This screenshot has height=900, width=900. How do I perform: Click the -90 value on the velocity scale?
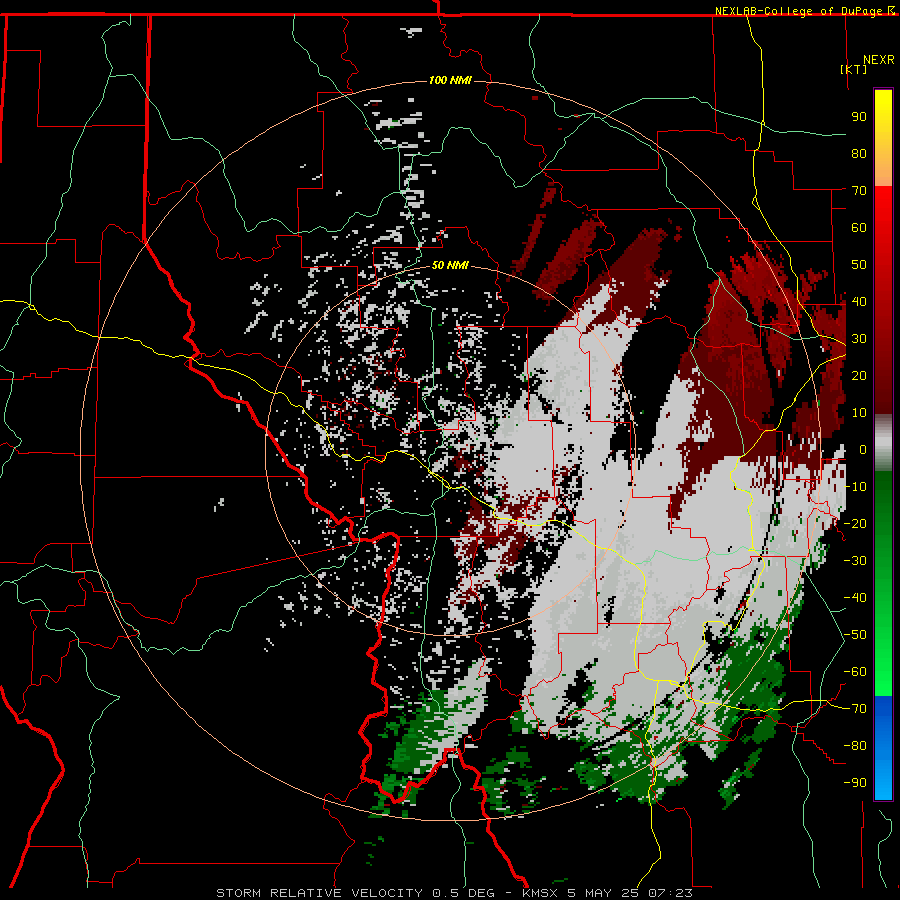tap(855, 782)
